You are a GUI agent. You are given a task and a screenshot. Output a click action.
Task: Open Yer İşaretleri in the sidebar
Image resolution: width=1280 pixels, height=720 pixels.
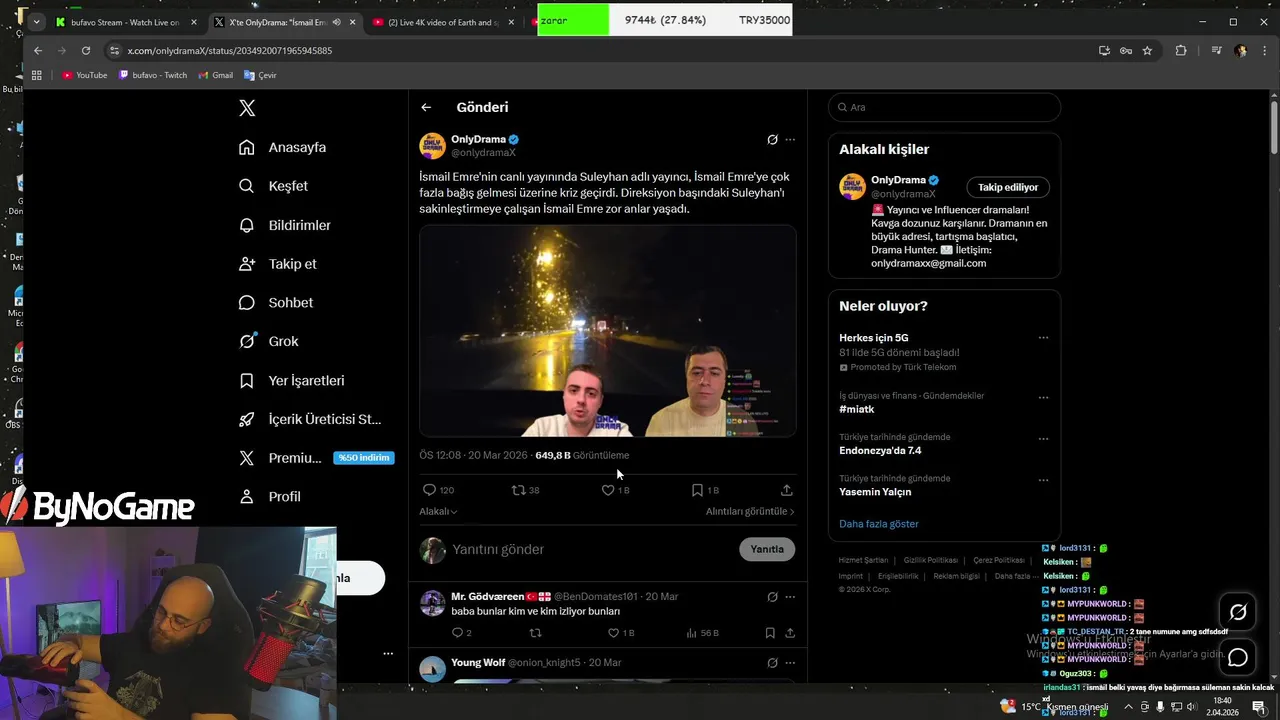(292, 380)
